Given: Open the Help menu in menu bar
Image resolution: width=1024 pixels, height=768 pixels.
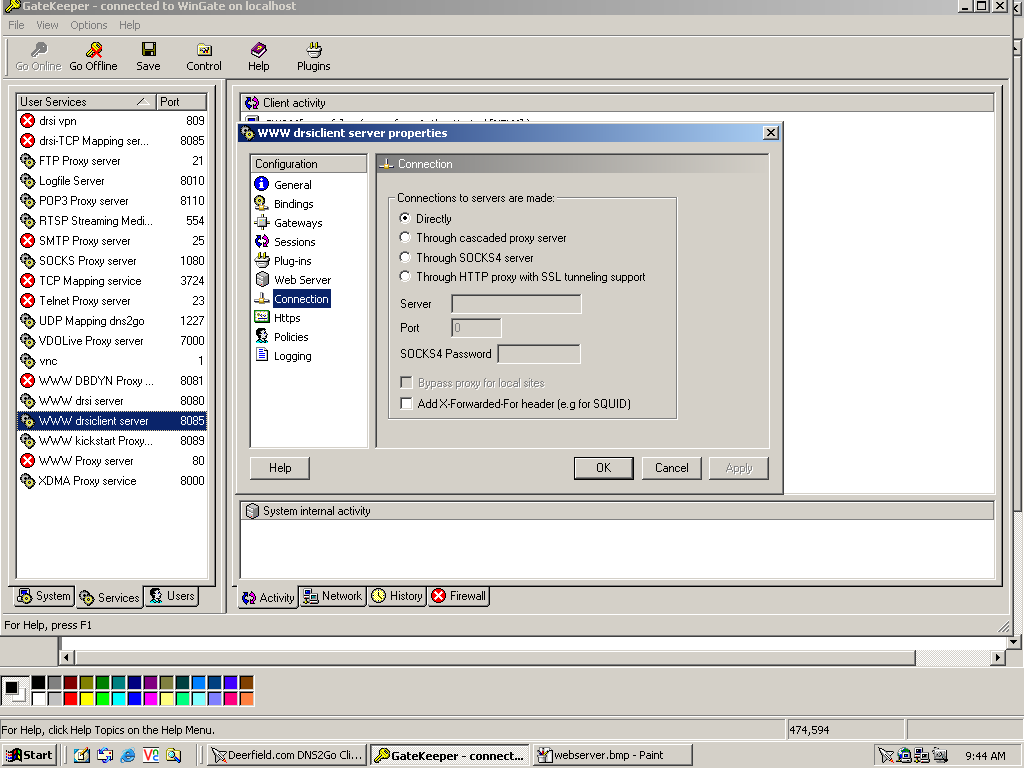Looking at the screenshot, I should tap(129, 25).
